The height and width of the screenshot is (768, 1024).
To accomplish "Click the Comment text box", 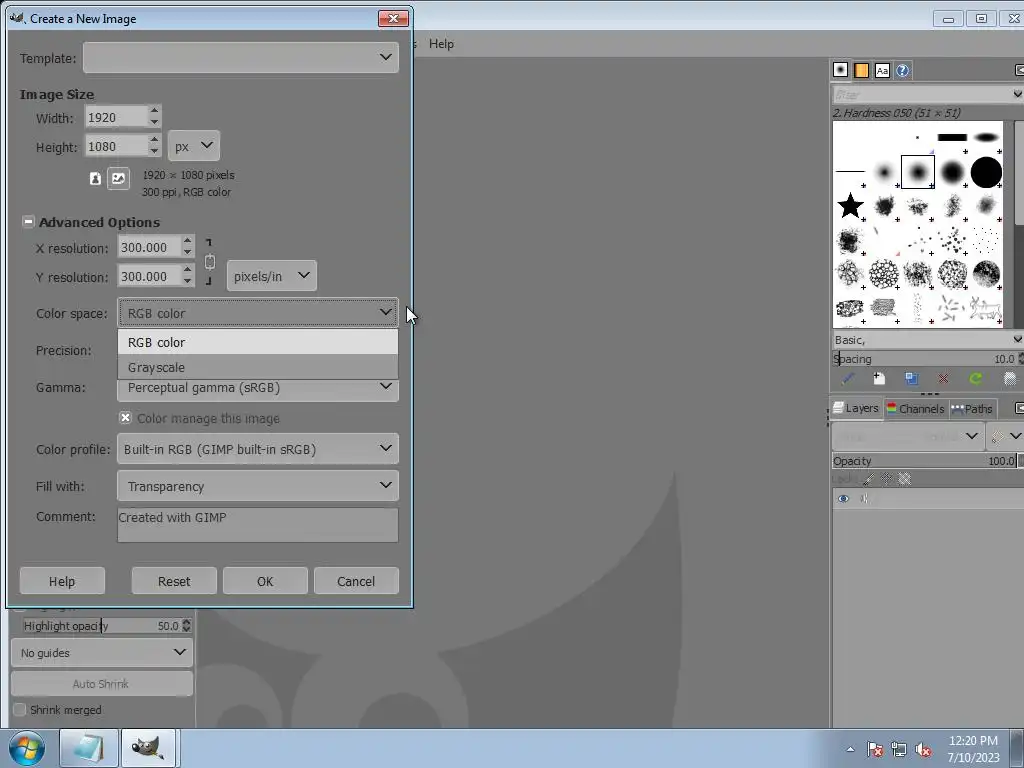I will pos(257,524).
